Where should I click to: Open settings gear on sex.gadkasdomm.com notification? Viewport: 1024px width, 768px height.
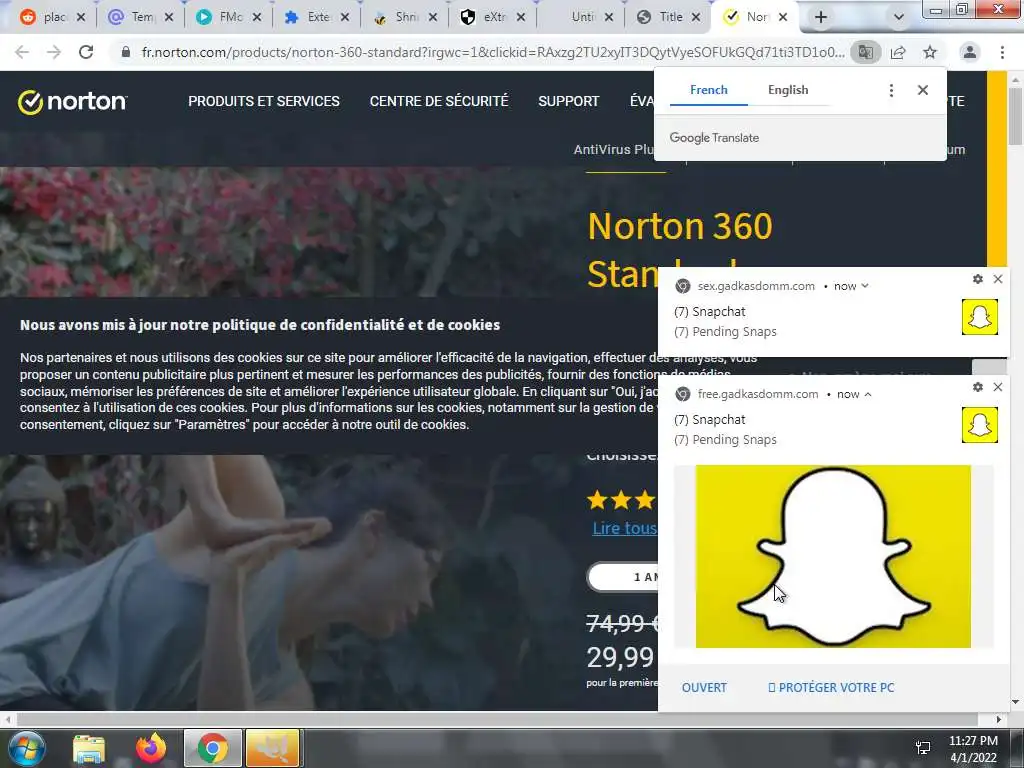(978, 279)
